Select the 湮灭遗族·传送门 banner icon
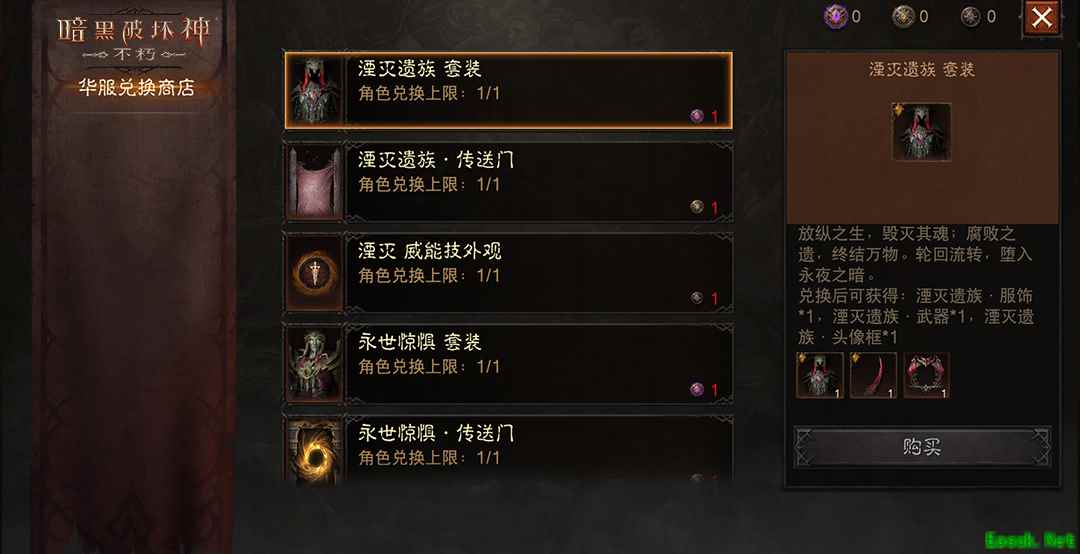Image resolution: width=1080 pixels, height=554 pixels. [314, 183]
